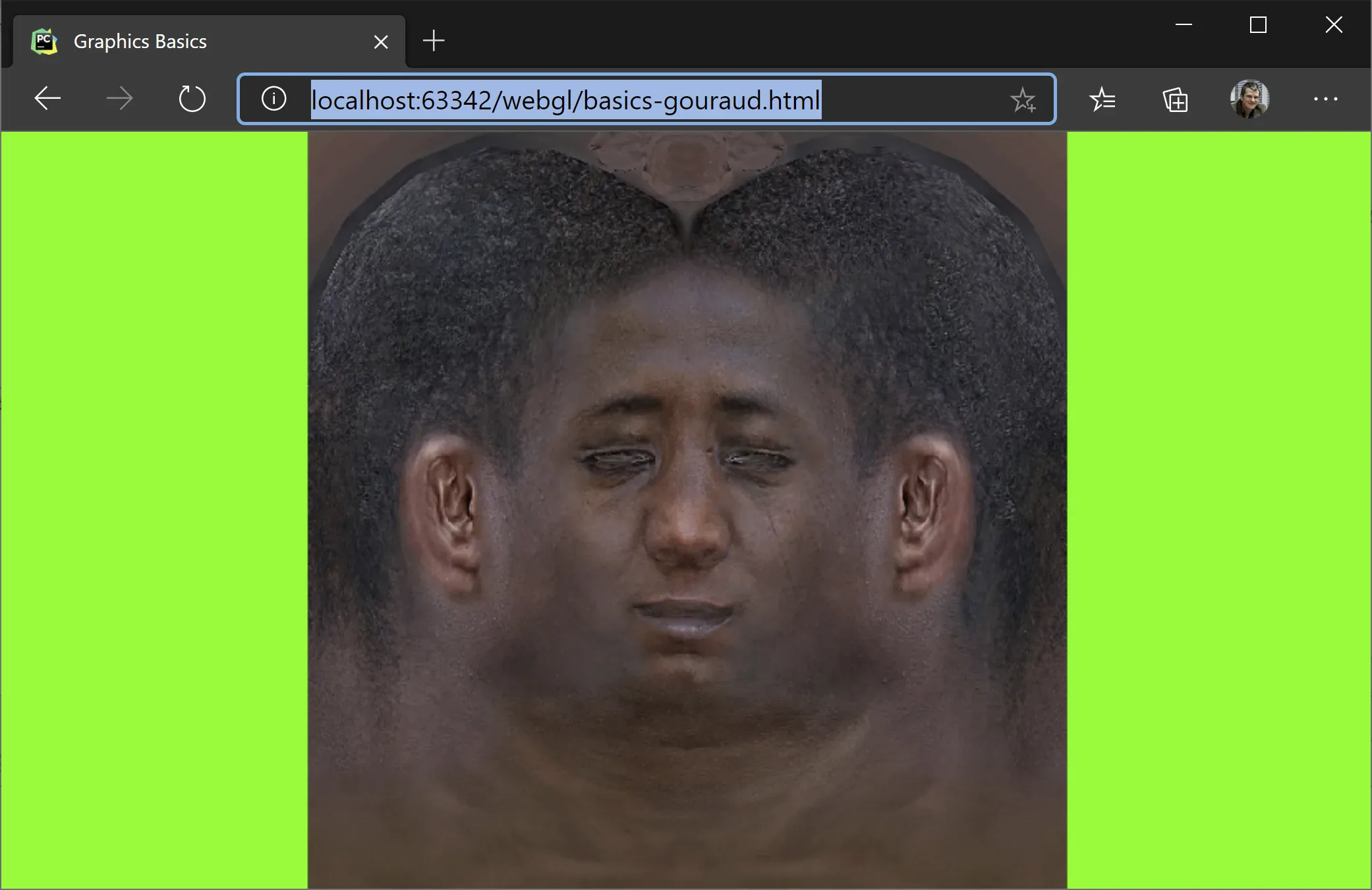Screen dimensions: 1372x890
Task: Close the Graphics Basics tab
Action: [x=381, y=42]
